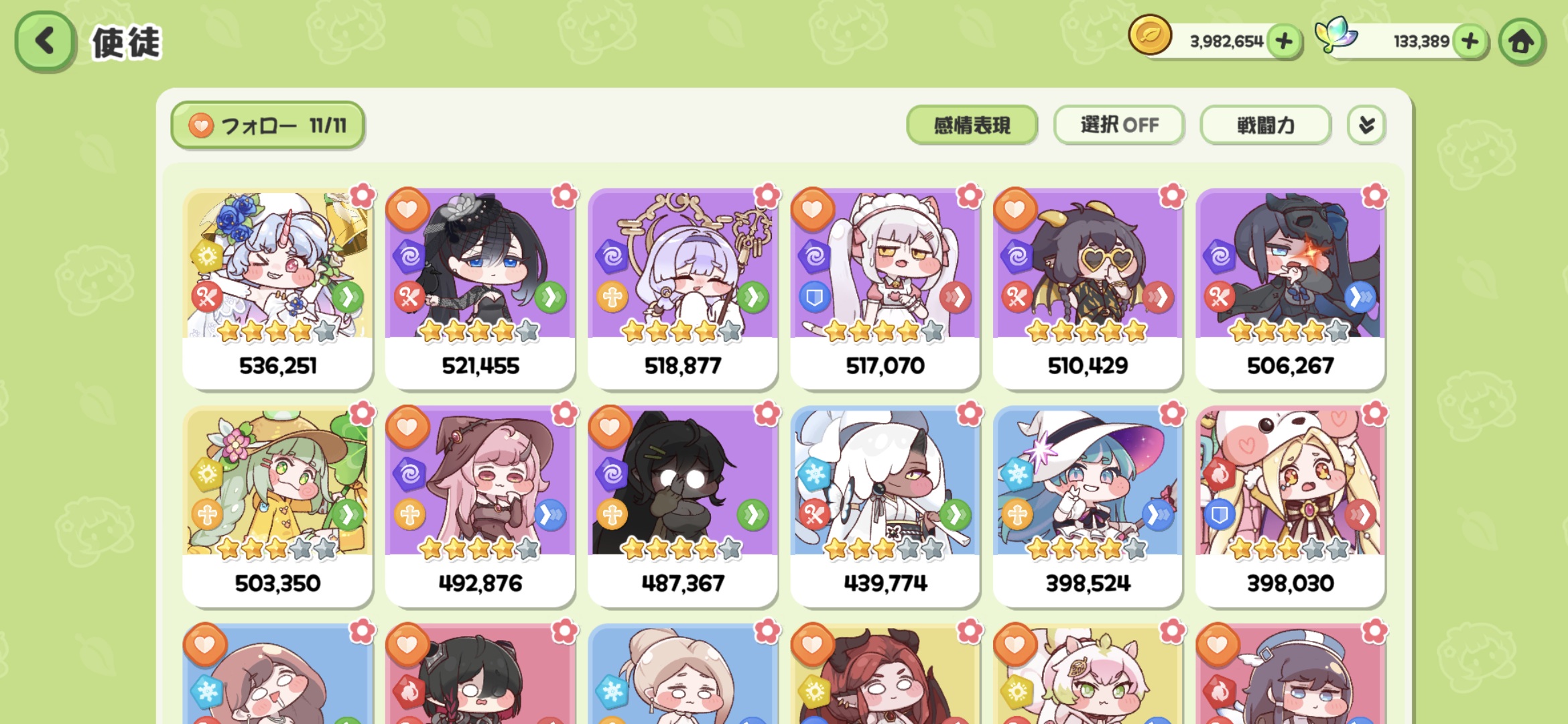Open the 503,350 green-haired apostle card
Screen dimensions: 1568x724
coord(277,506)
